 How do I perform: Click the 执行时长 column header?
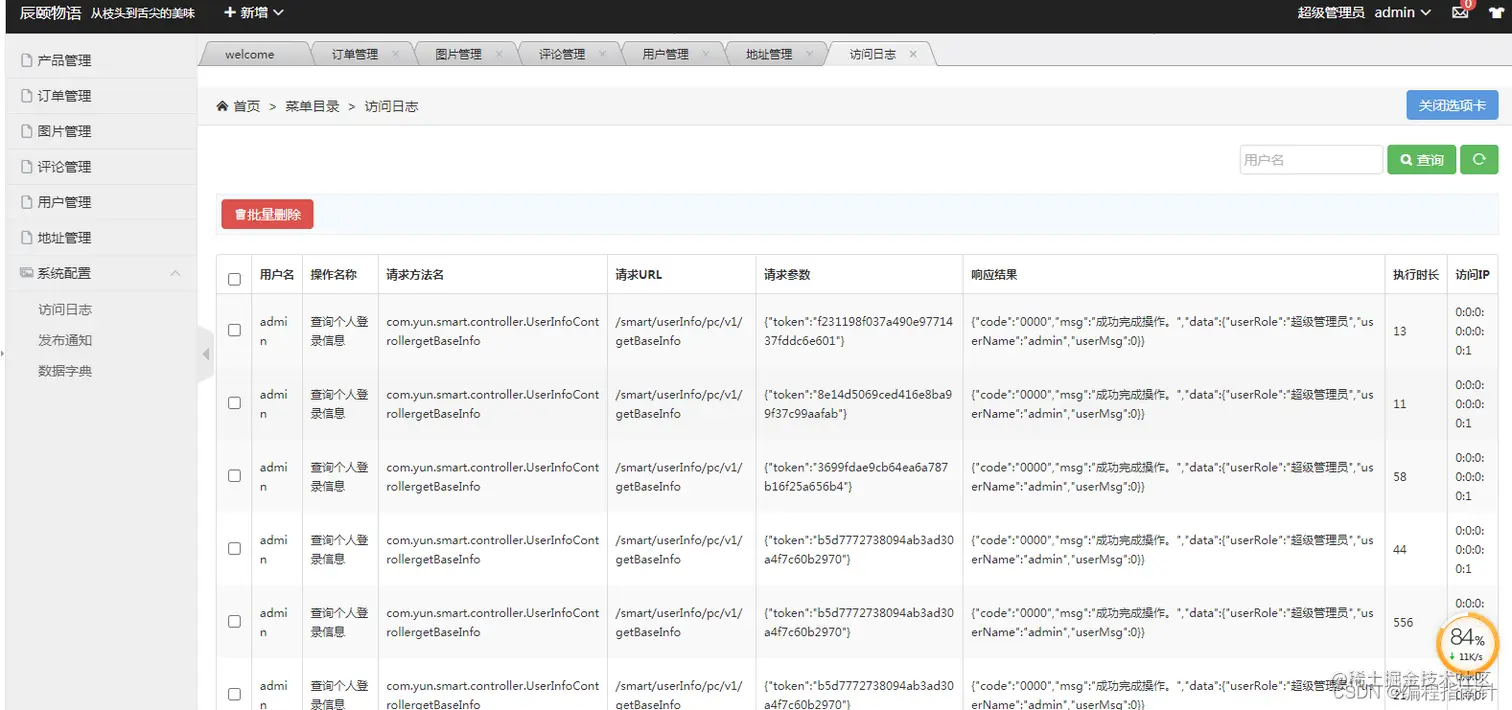tap(1416, 275)
